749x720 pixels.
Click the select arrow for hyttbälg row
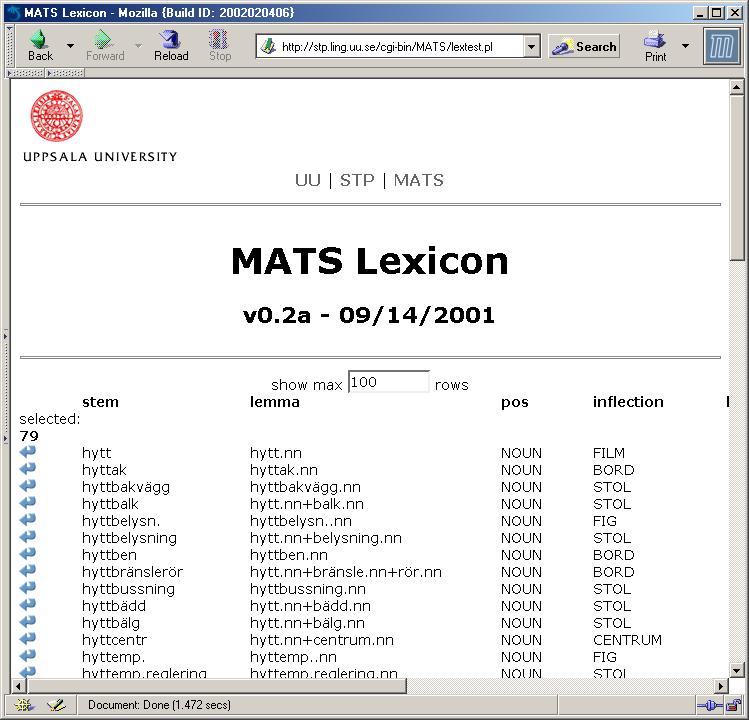[x=28, y=621]
